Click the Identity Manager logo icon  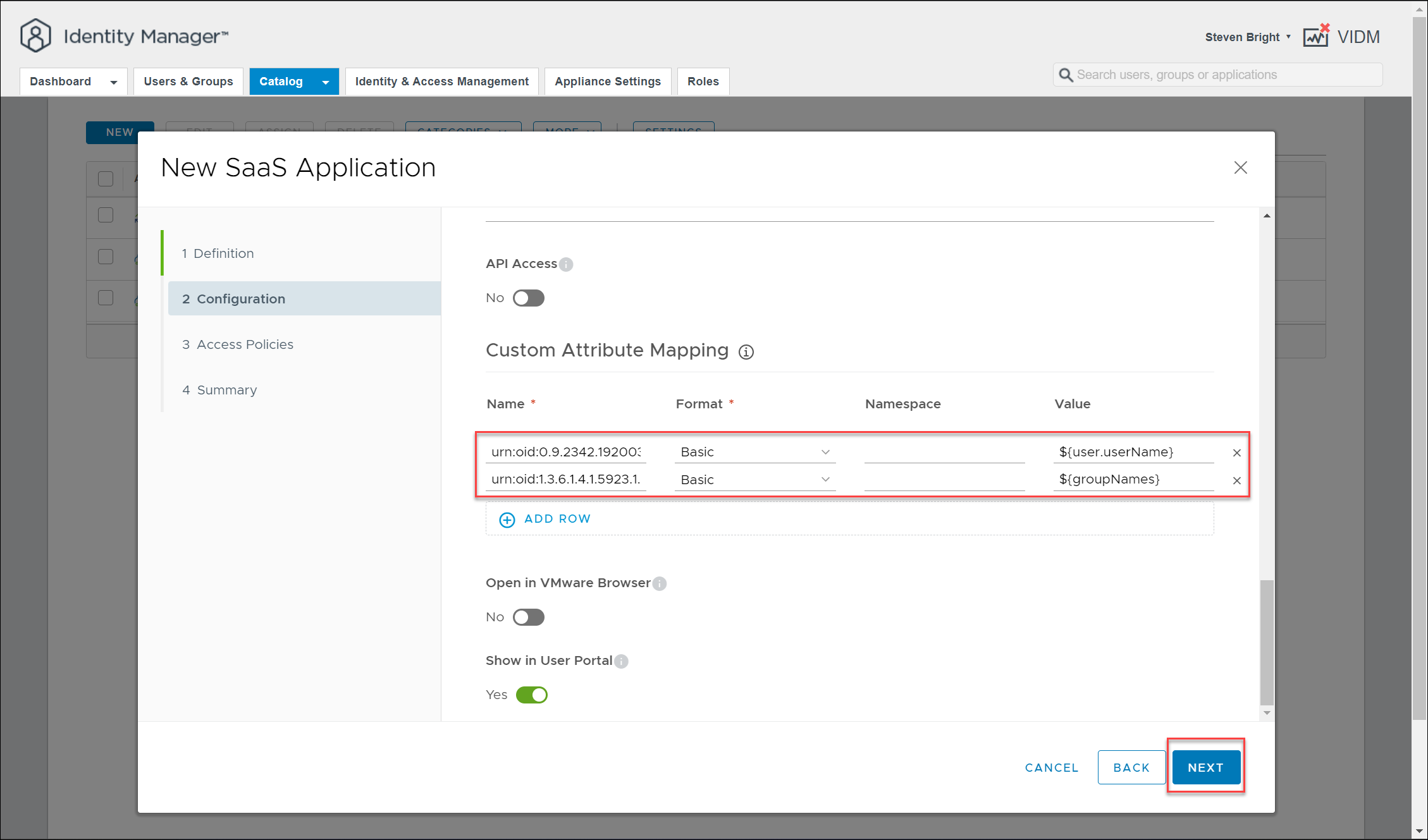(35, 36)
